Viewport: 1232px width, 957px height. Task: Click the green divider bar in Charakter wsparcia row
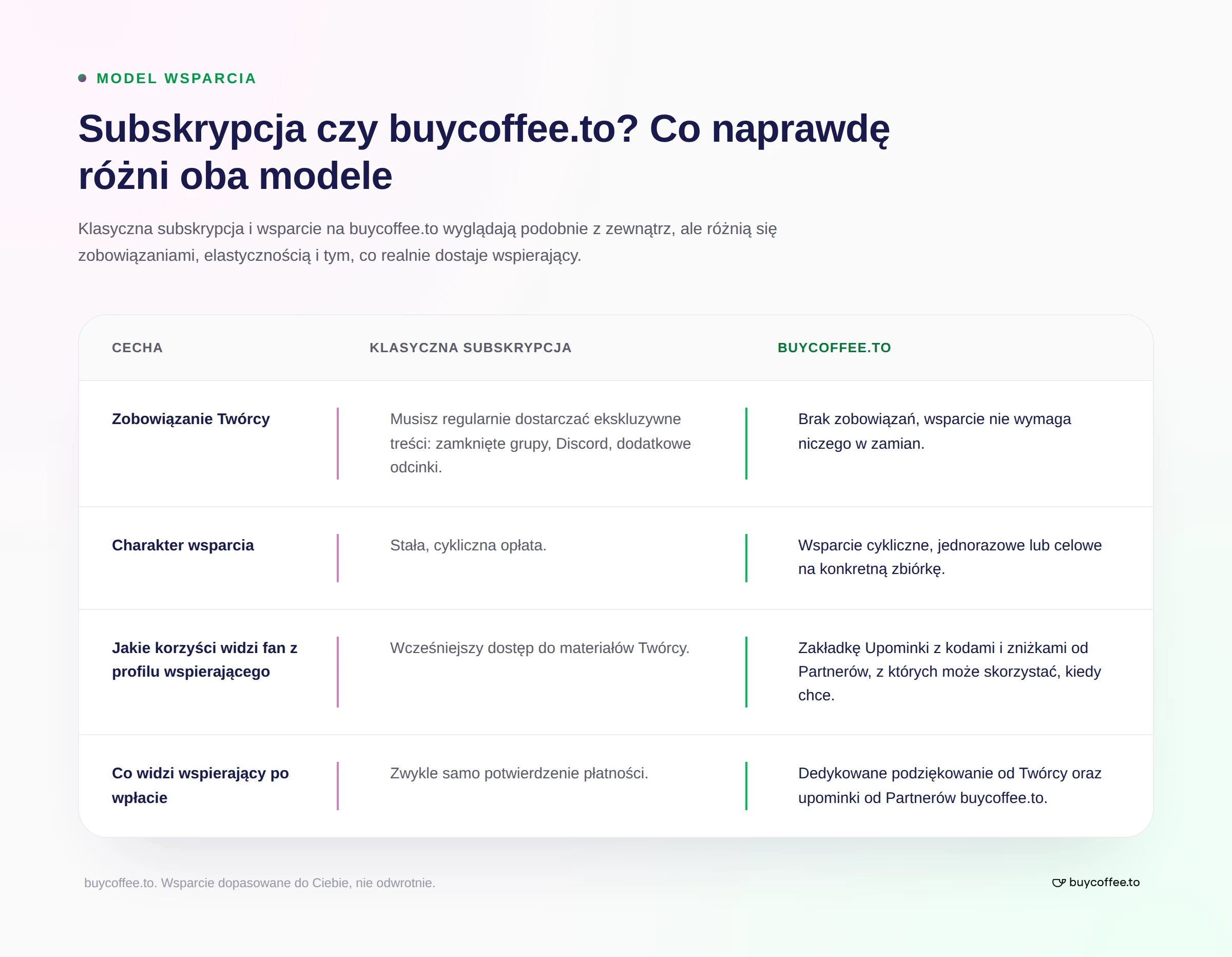[x=746, y=558]
